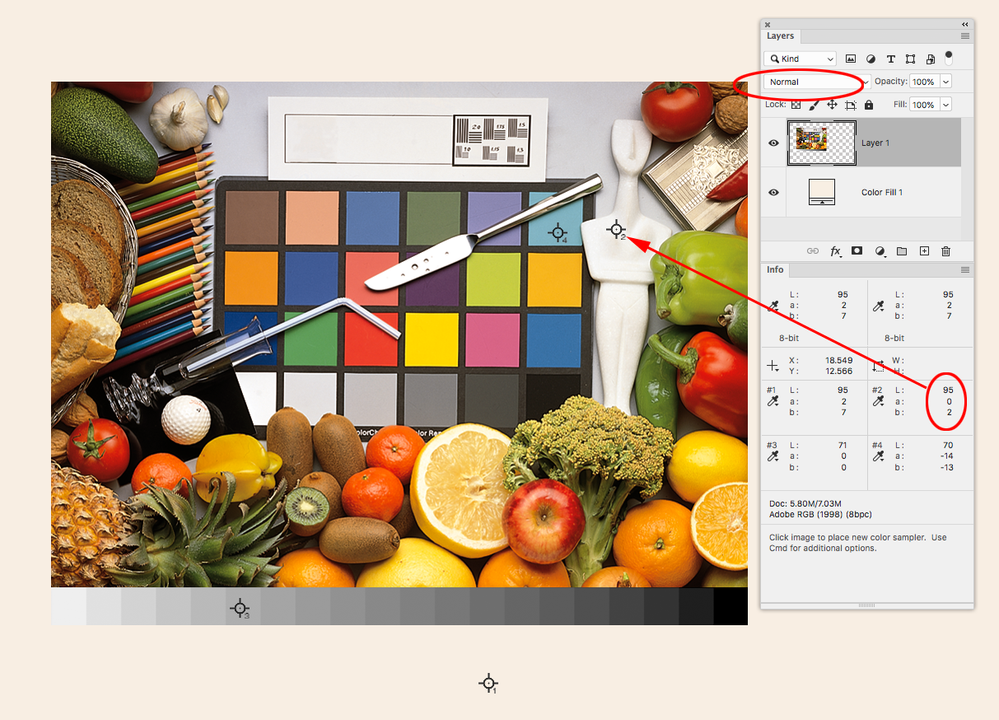Image resolution: width=999 pixels, height=720 pixels.
Task: Open sampler #4 eyedropper options
Action: [879, 456]
